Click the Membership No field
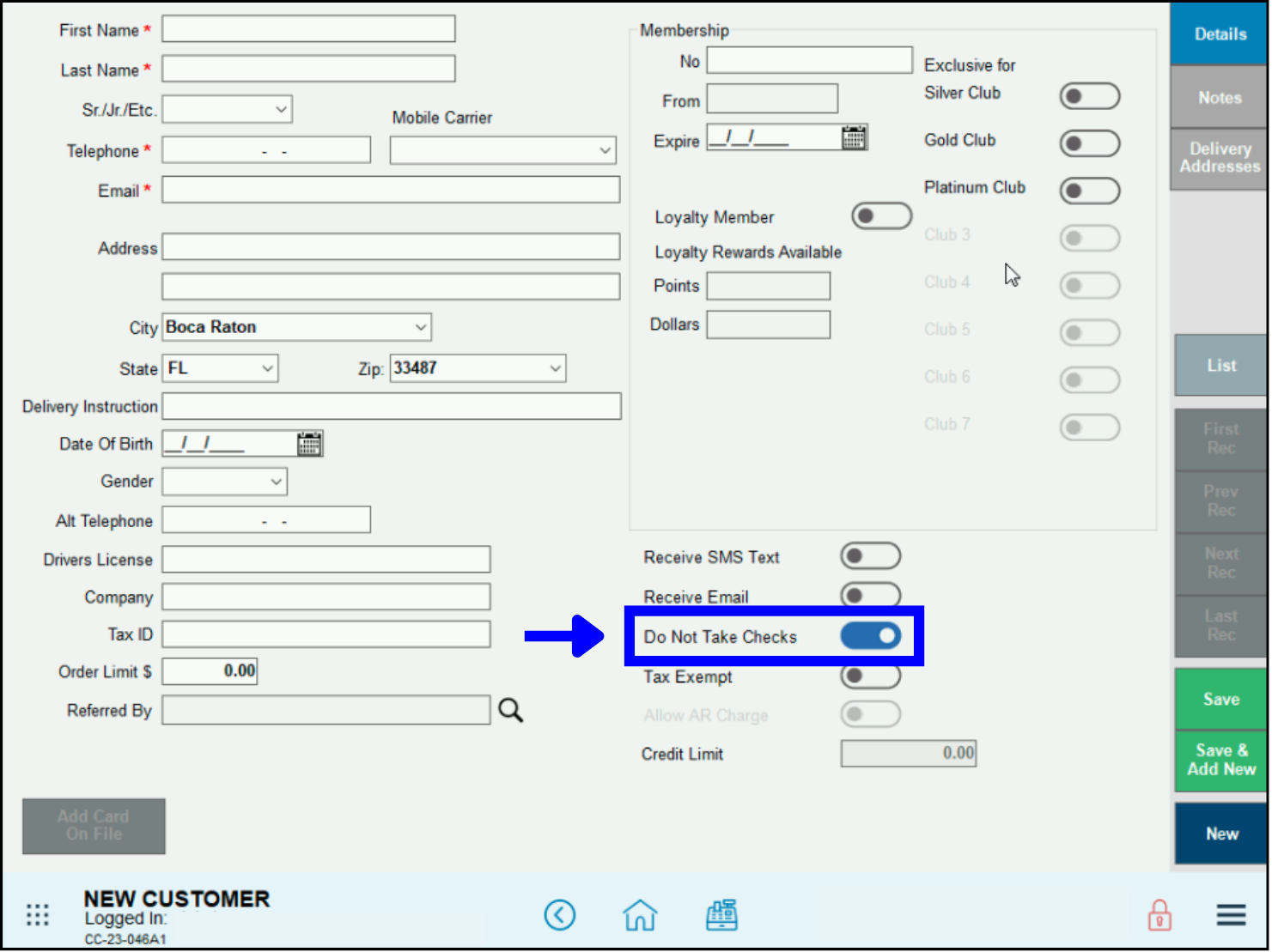Viewport: 1272px width, 952px height. 809,60
